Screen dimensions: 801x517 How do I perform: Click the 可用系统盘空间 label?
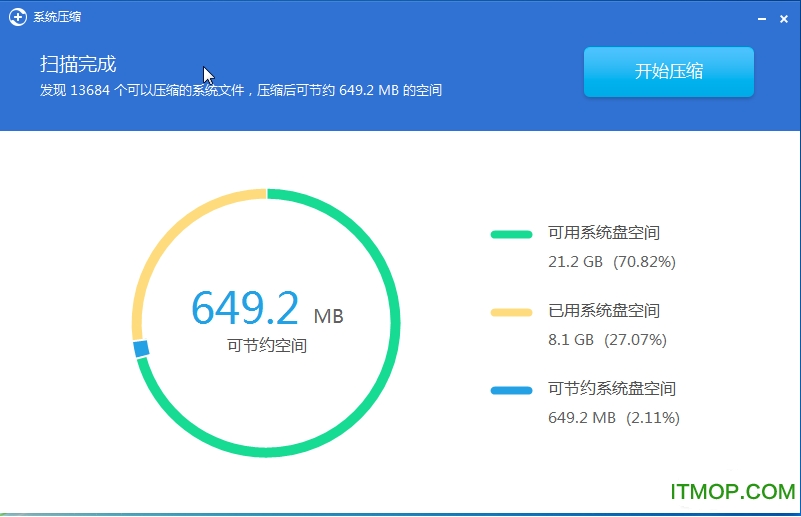click(x=604, y=233)
